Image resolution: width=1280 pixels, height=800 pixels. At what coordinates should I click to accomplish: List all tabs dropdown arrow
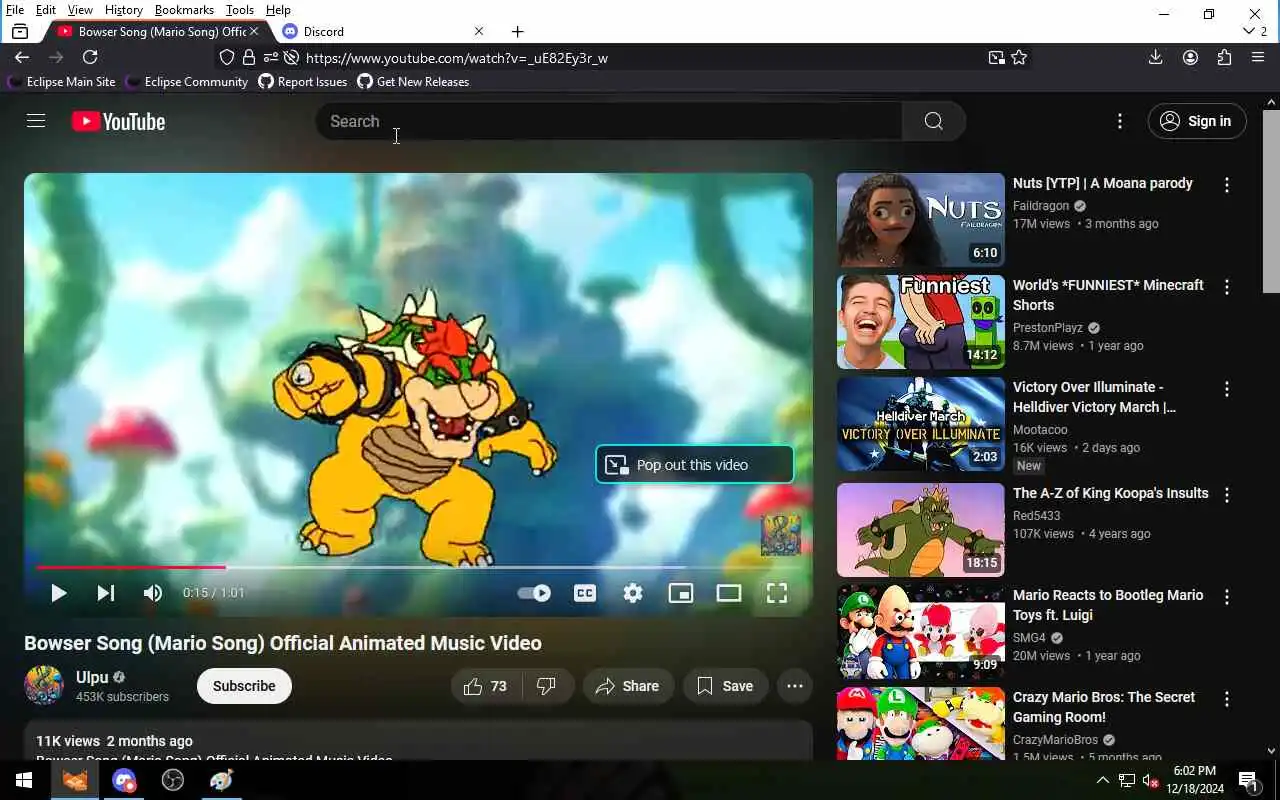click(1249, 32)
